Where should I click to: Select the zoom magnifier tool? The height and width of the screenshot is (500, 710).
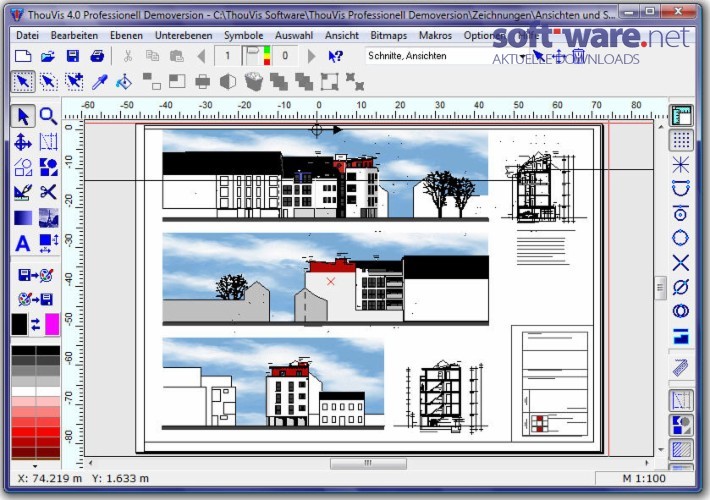tap(48, 116)
